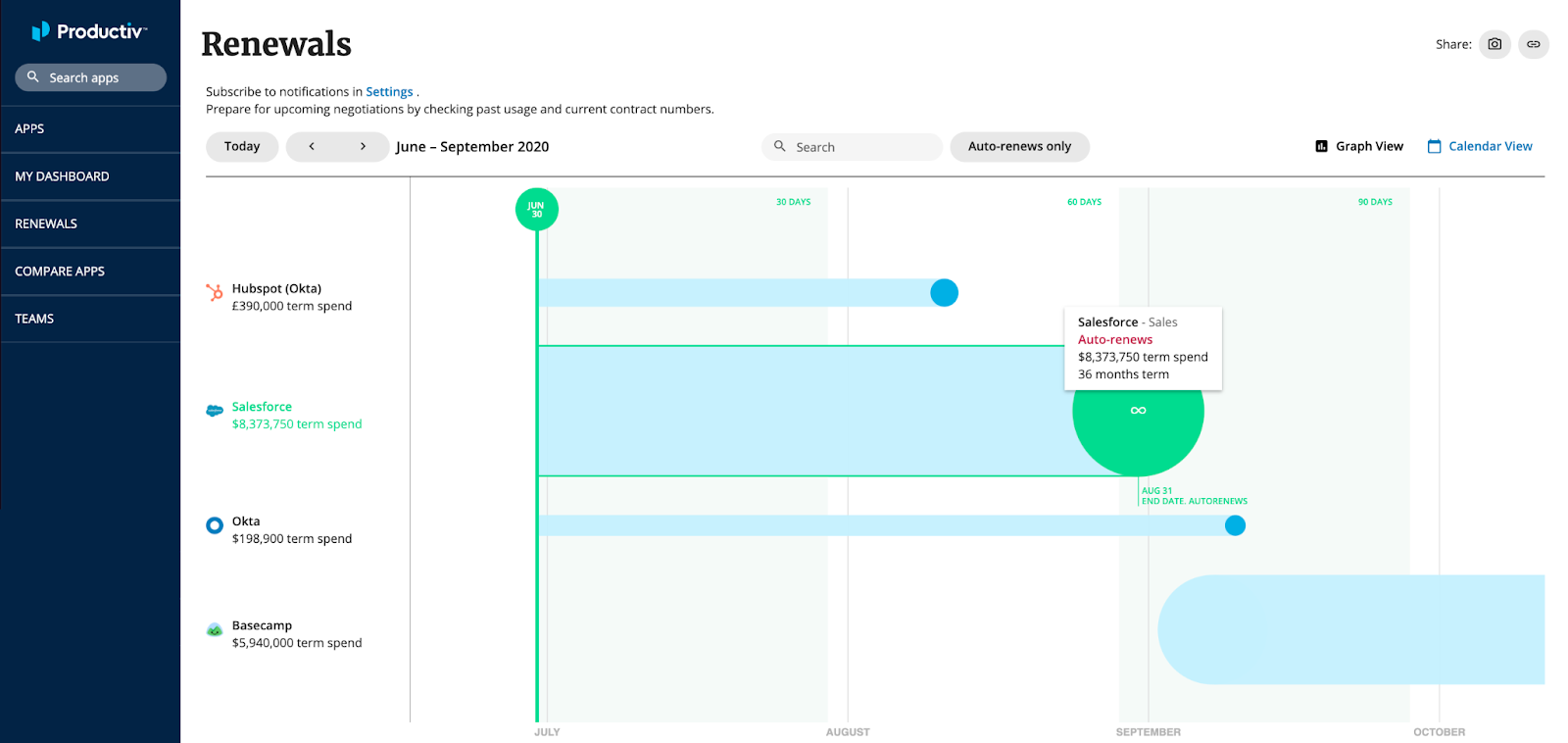Click the Salesforce cloud icon
The width and height of the screenshot is (1568, 743).
(215, 411)
